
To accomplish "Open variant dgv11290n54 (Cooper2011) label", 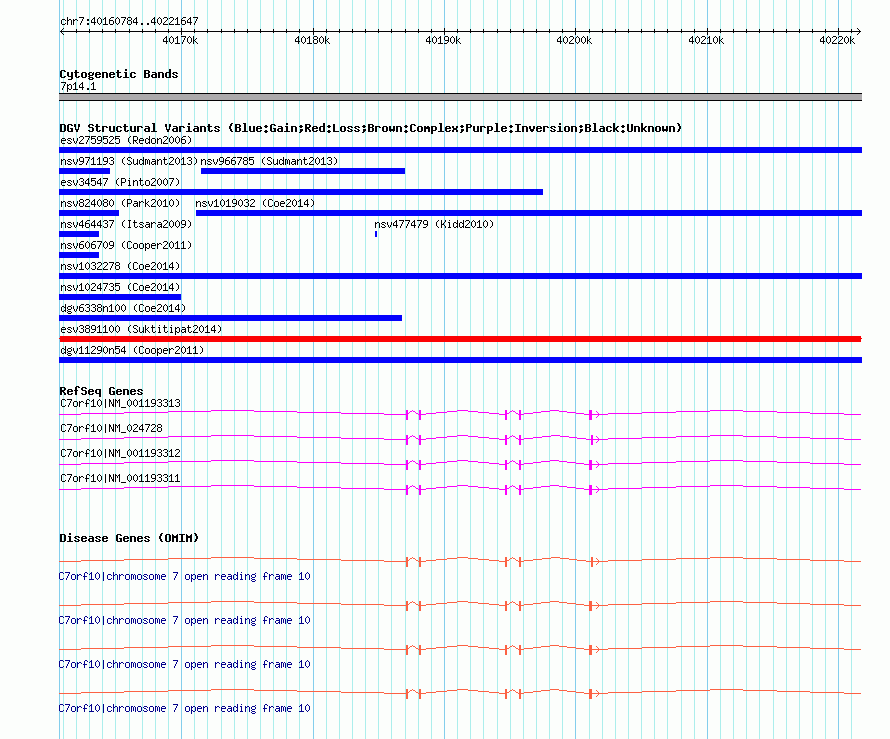I will (132, 350).
